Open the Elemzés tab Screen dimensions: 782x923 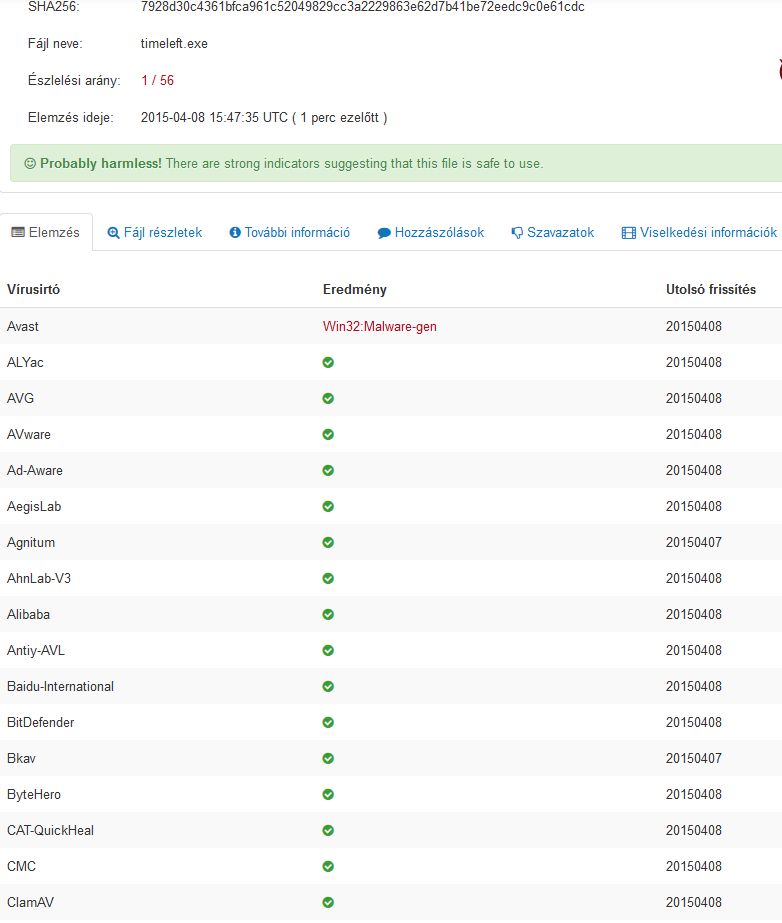tap(45, 233)
